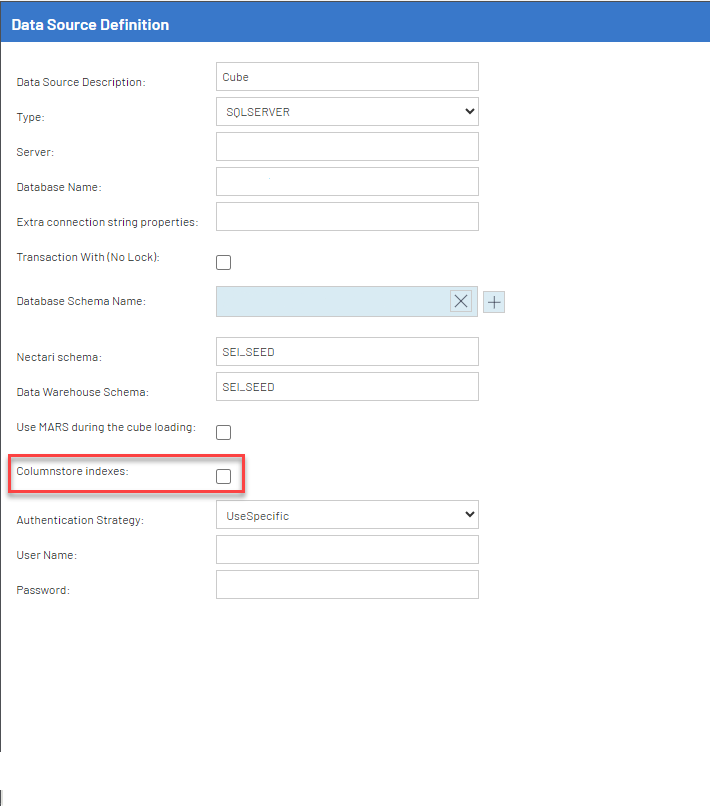
Task: Click in the Data Source Description field
Action: tap(347, 77)
